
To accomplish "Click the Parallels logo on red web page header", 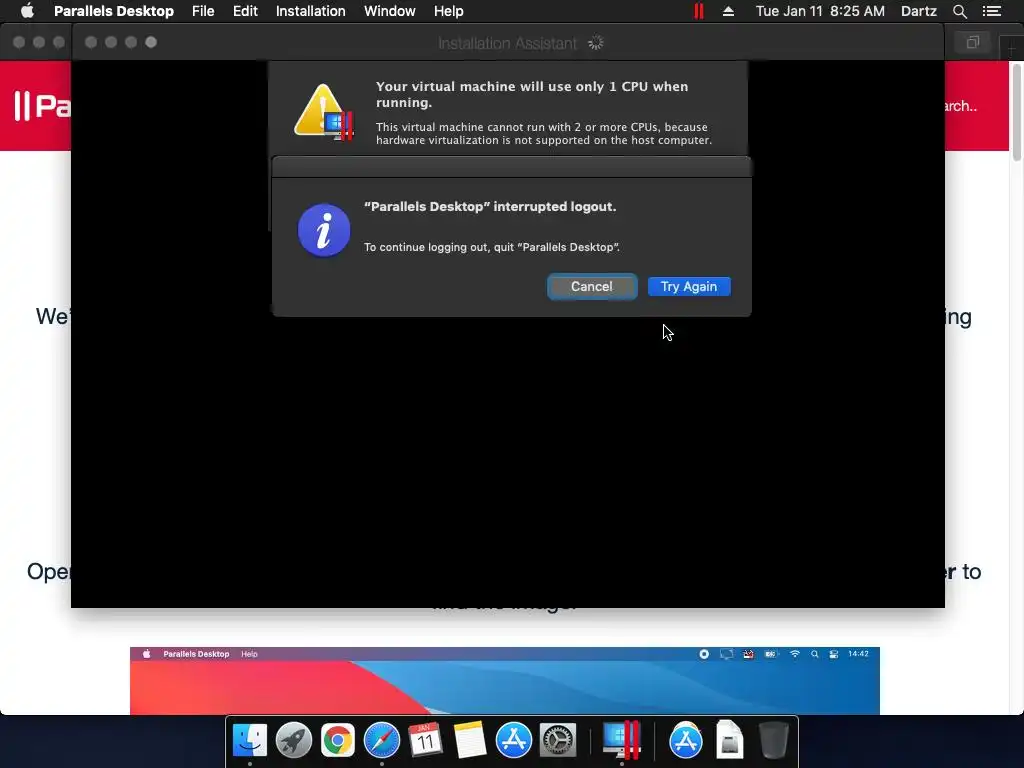I will (42, 106).
